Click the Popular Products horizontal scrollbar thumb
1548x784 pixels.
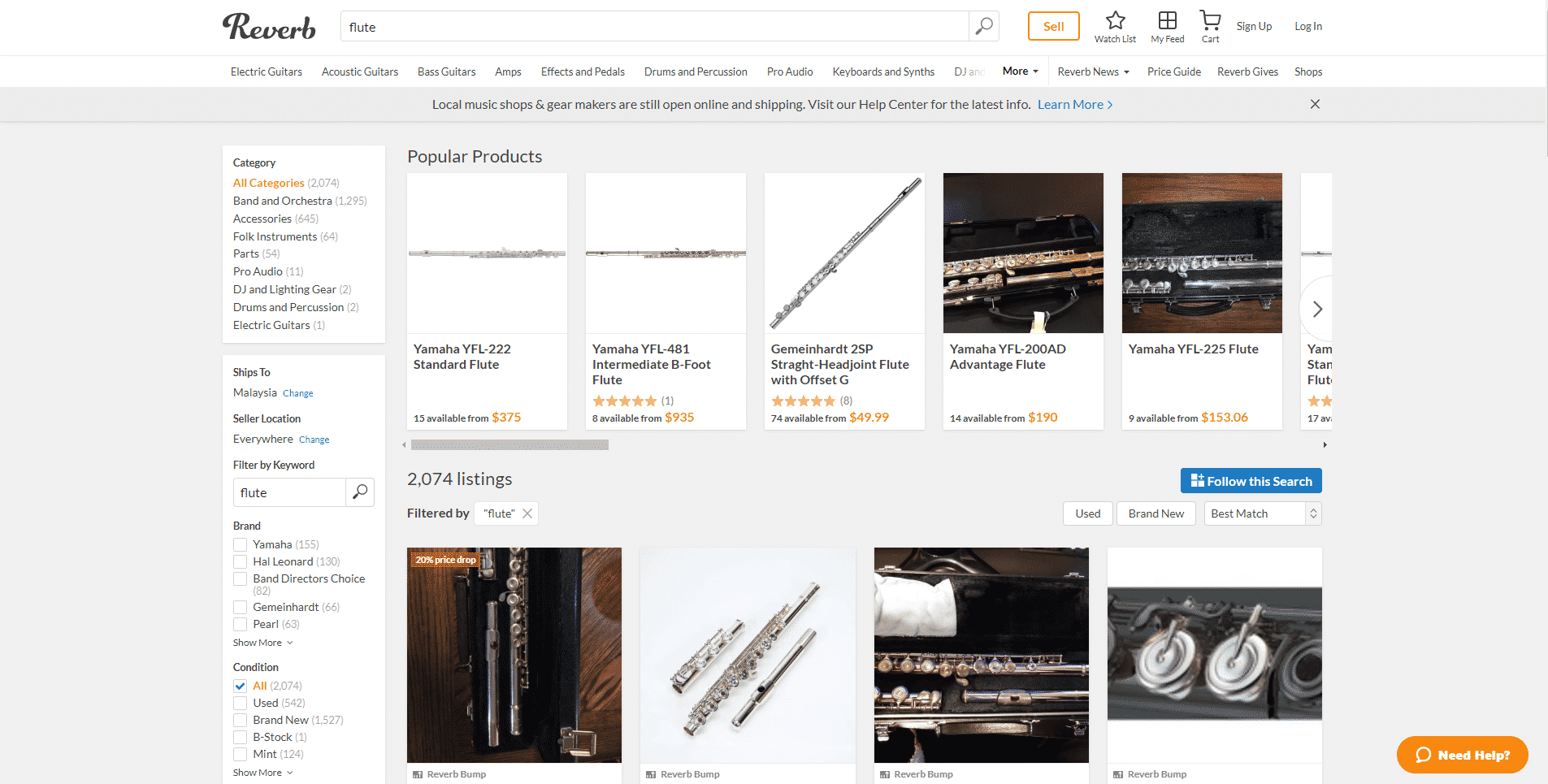coord(509,444)
